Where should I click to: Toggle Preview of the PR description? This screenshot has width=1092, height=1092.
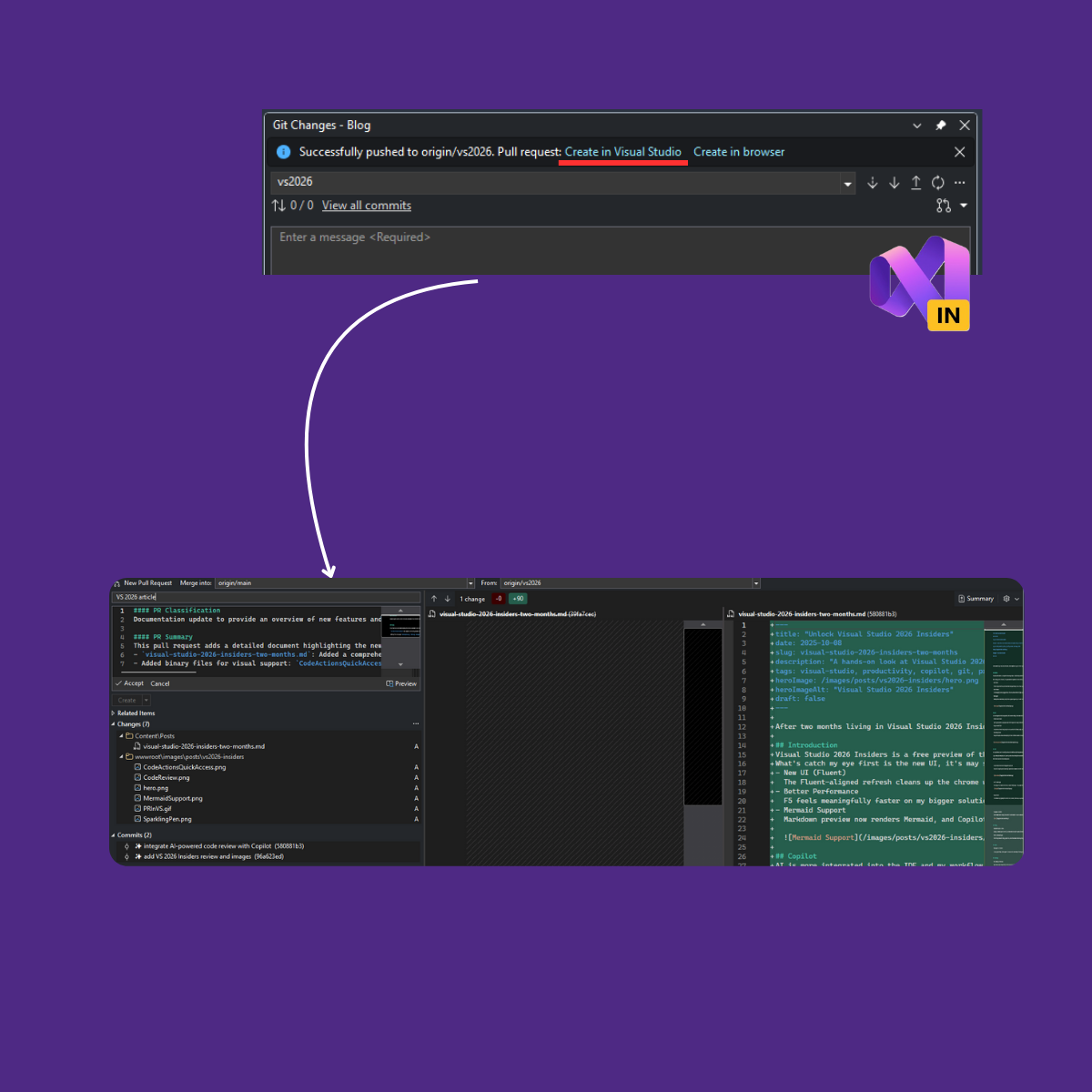401,683
